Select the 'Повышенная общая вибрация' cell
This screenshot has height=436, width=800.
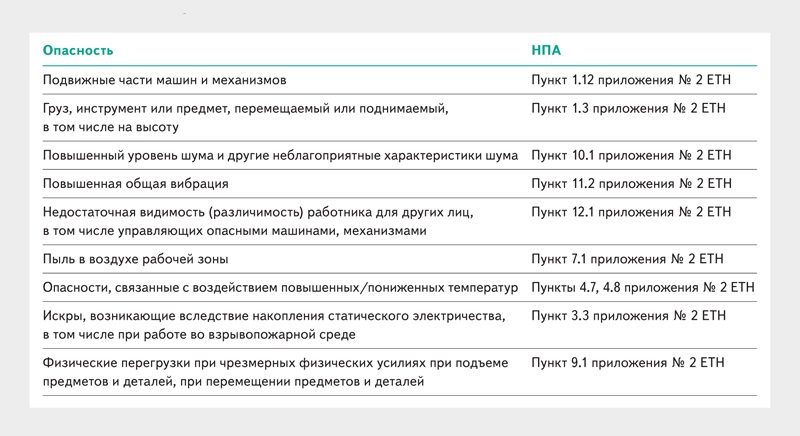point(136,184)
